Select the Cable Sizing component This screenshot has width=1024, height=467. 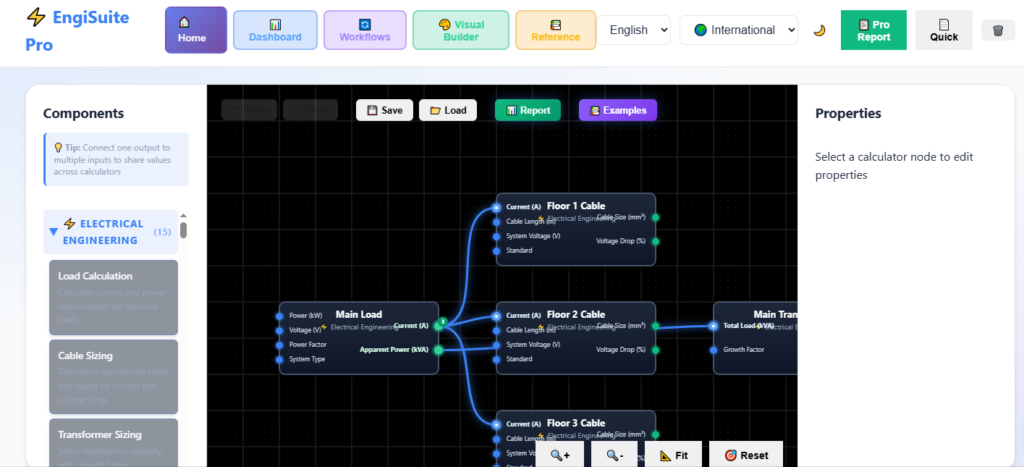[113, 376]
